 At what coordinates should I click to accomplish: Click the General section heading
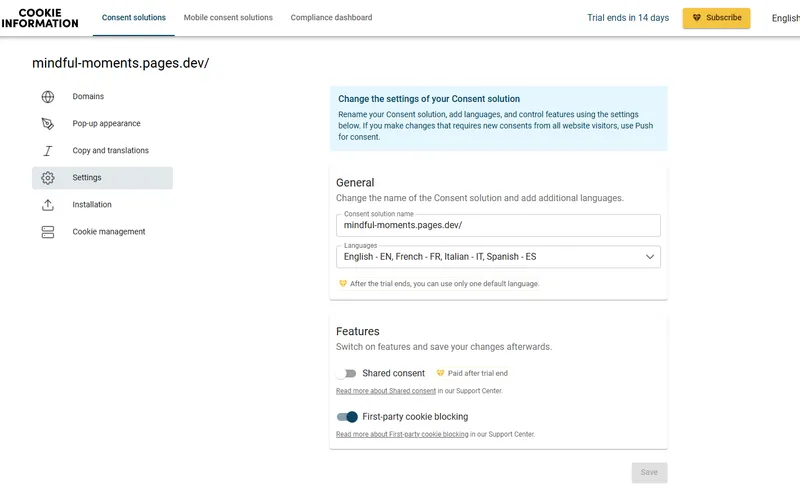pyautogui.click(x=355, y=183)
